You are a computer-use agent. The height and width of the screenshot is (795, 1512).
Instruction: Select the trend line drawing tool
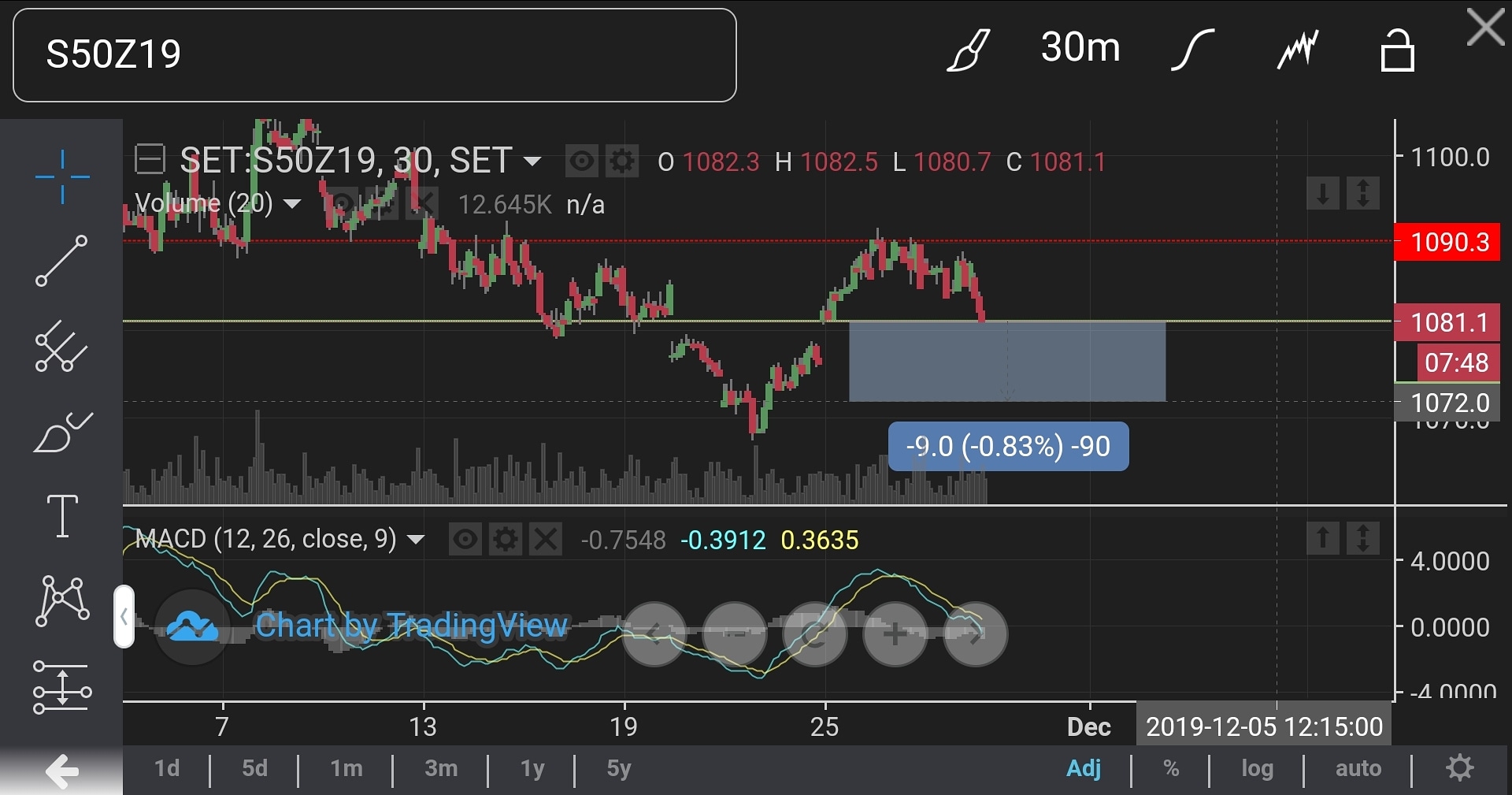click(x=61, y=261)
